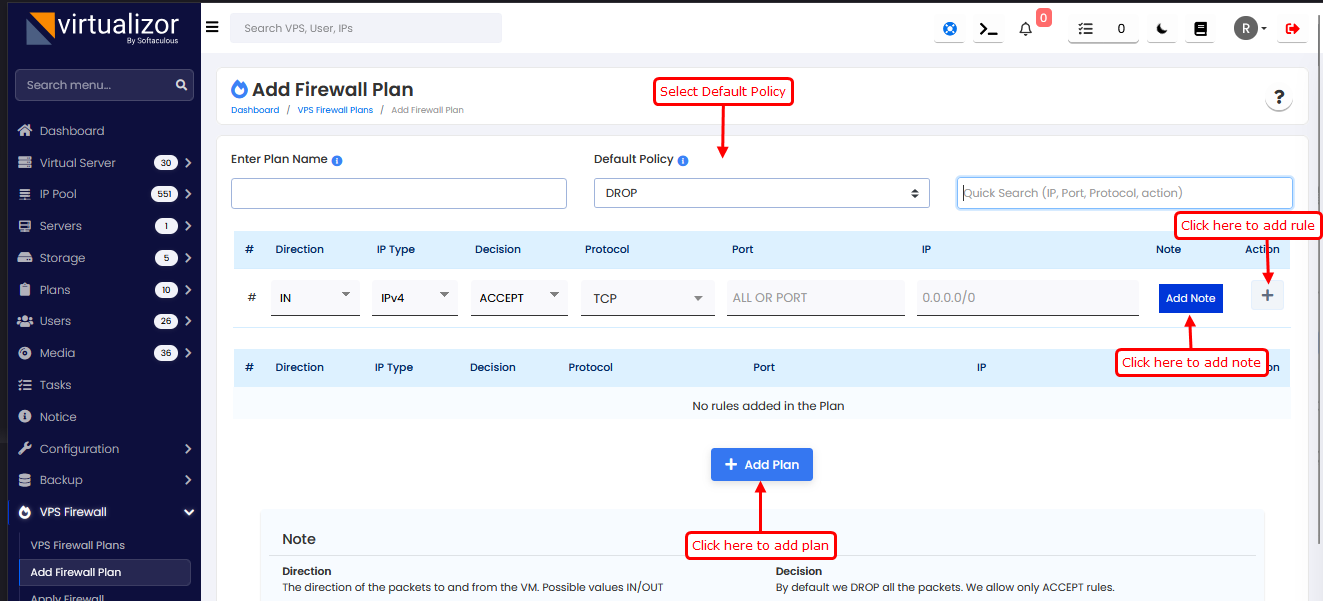
Task: Click the hamburger menu toggle icon
Action: pyautogui.click(x=212, y=27)
